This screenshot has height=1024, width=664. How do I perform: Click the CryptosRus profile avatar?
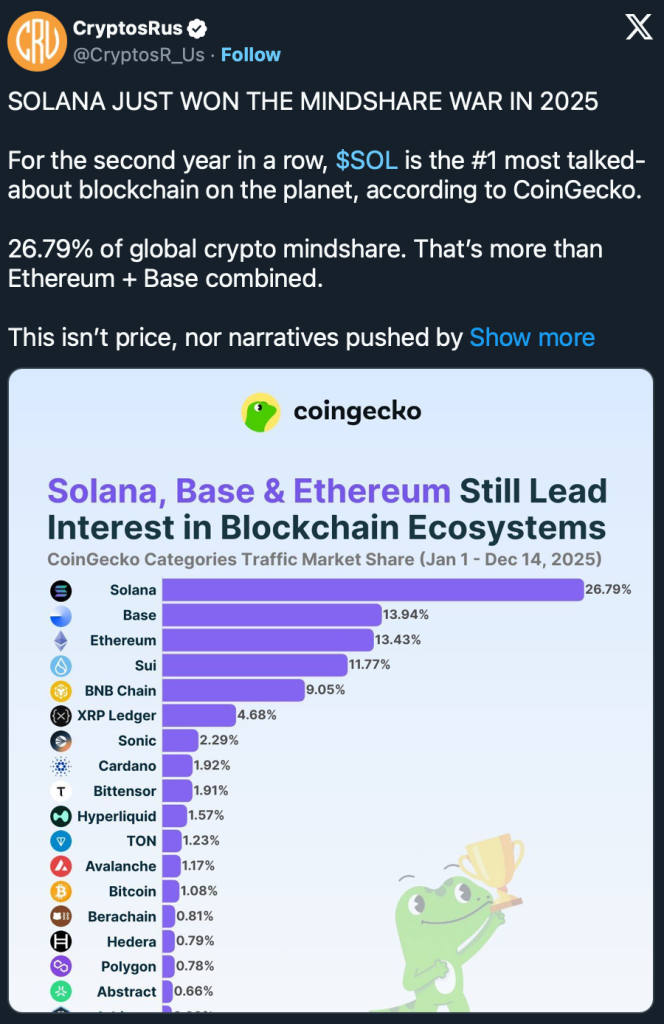(35, 41)
